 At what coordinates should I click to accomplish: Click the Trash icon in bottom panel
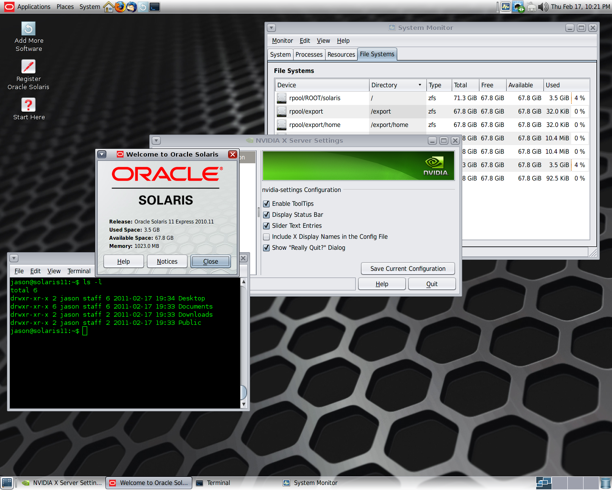tap(605, 483)
